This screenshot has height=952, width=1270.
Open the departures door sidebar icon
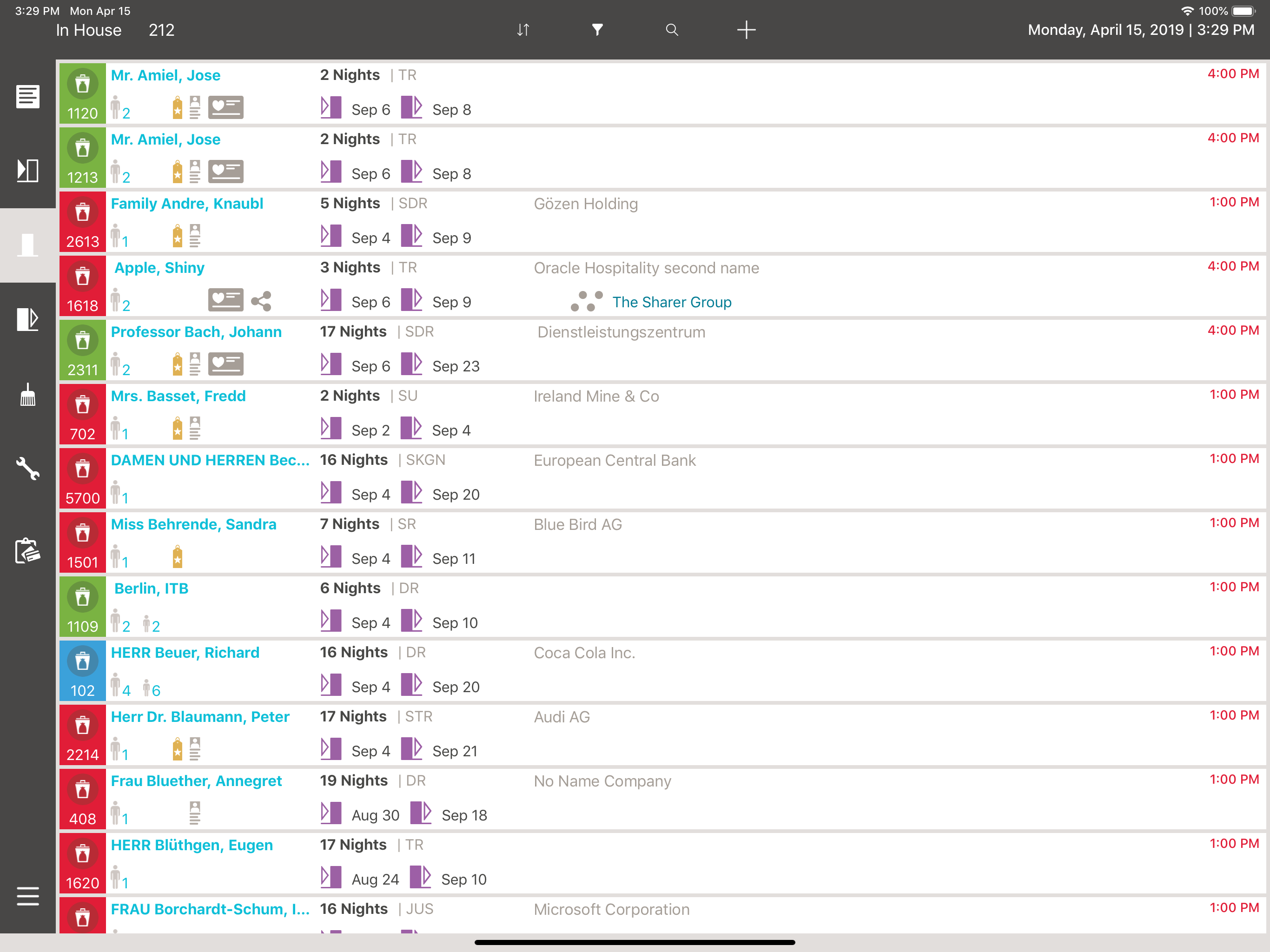pyautogui.click(x=27, y=319)
